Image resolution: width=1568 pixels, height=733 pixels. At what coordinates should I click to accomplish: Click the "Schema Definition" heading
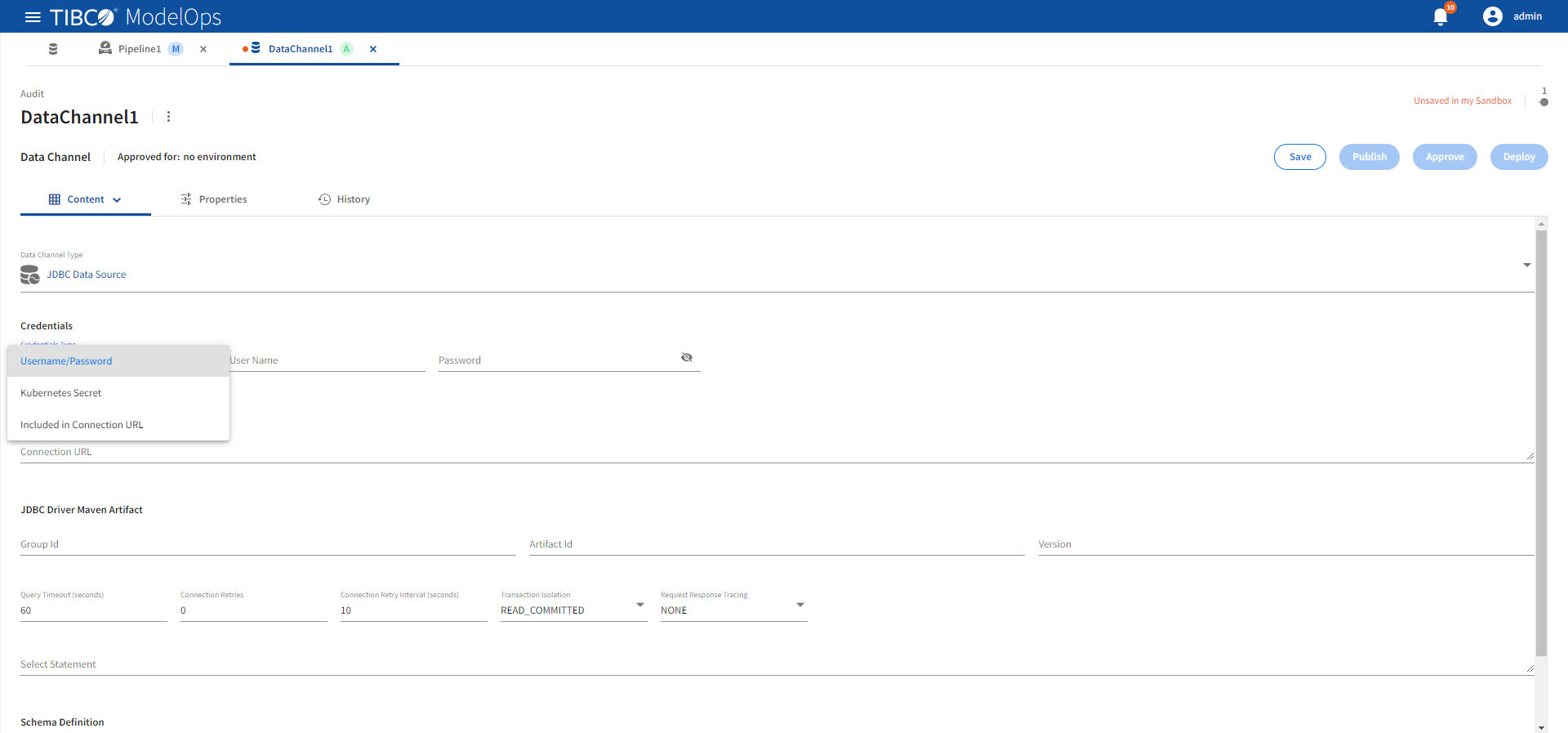62,722
